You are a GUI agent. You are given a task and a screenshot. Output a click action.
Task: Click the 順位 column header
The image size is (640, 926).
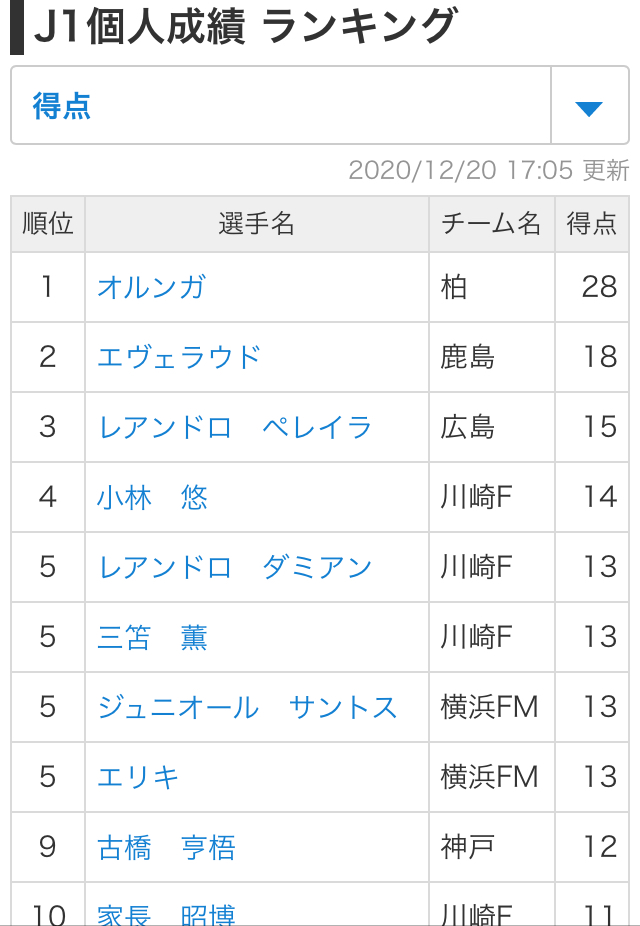coord(48,224)
